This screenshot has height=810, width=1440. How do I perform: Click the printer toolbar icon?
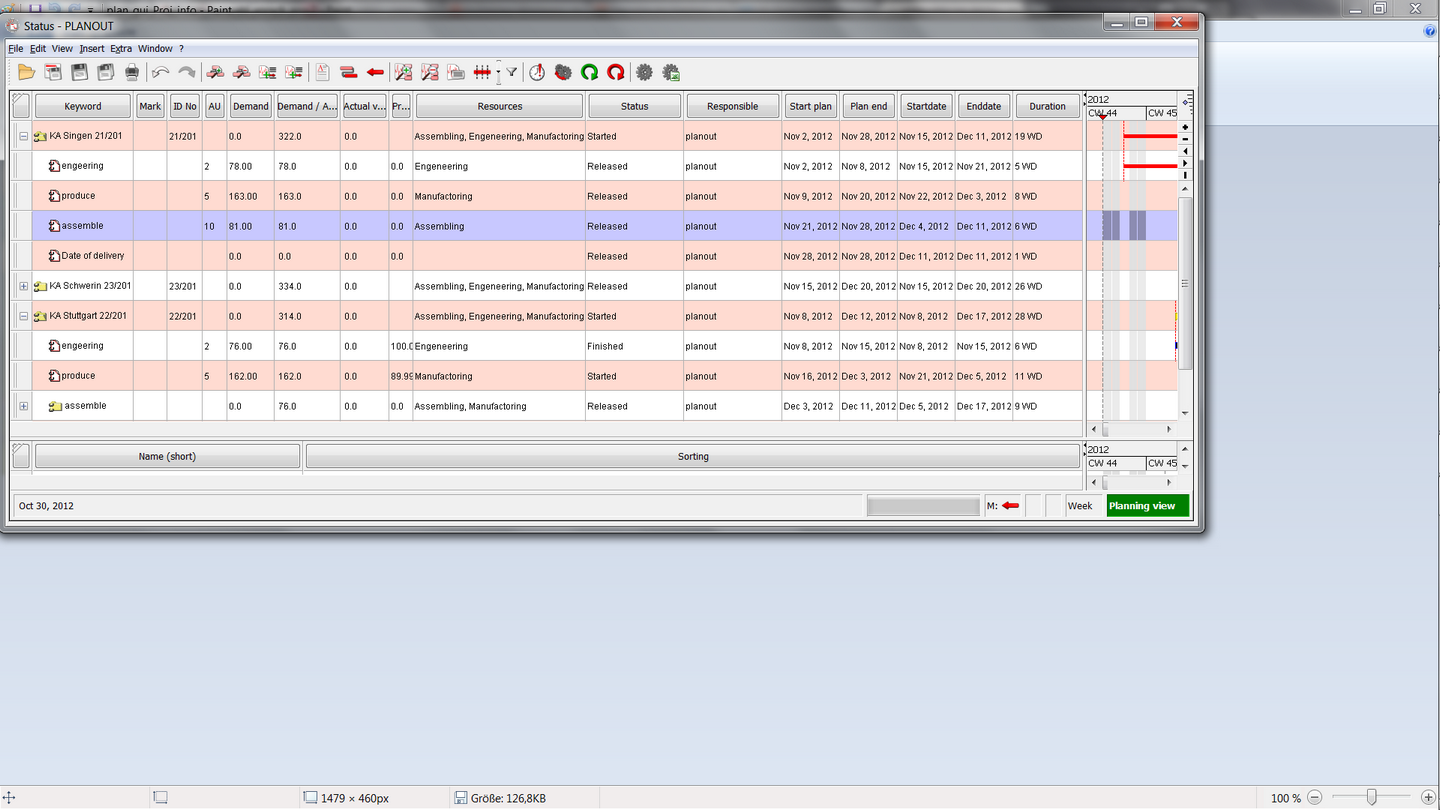point(132,72)
